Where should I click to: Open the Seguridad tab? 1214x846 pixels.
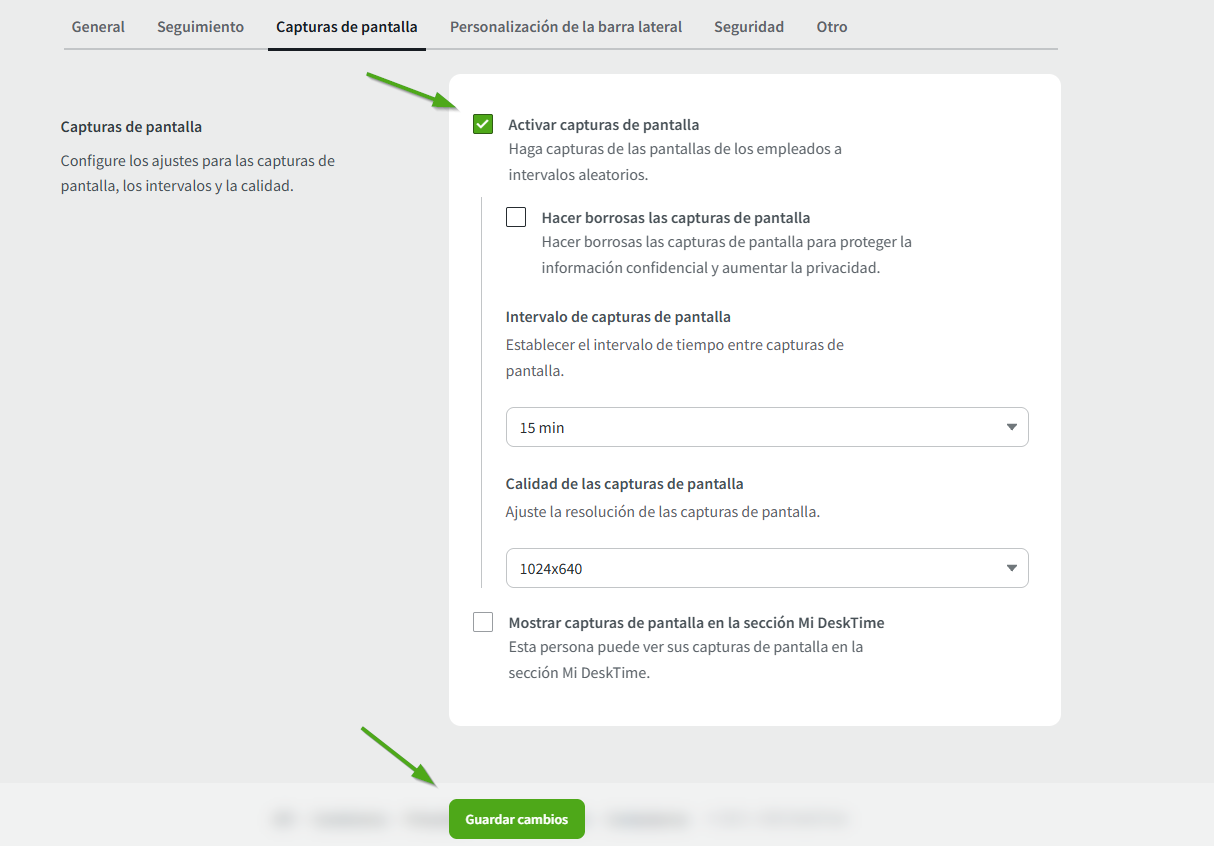tap(748, 27)
